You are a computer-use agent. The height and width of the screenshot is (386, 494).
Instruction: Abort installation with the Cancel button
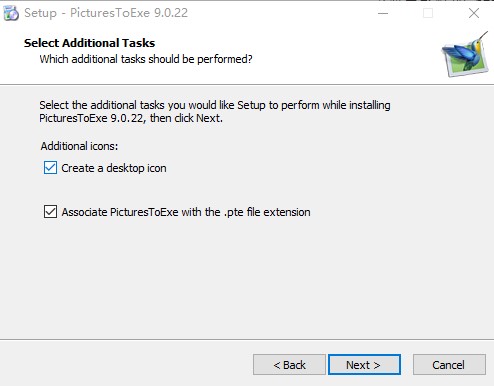click(x=449, y=365)
